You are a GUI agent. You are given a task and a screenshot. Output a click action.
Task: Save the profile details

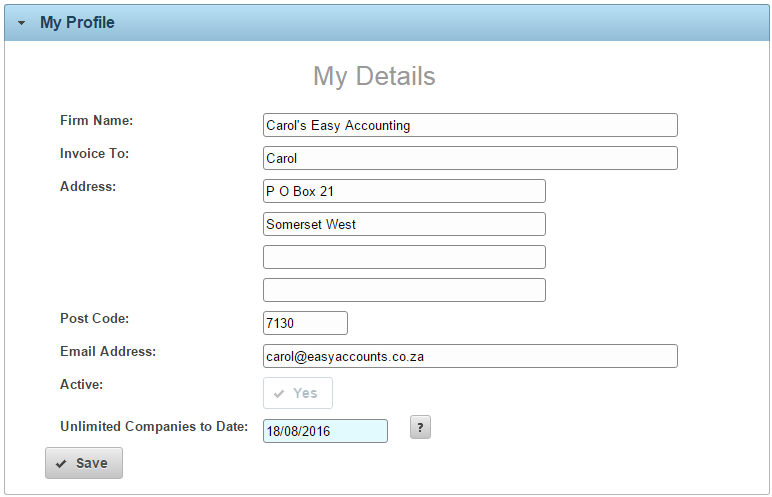pos(84,463)
